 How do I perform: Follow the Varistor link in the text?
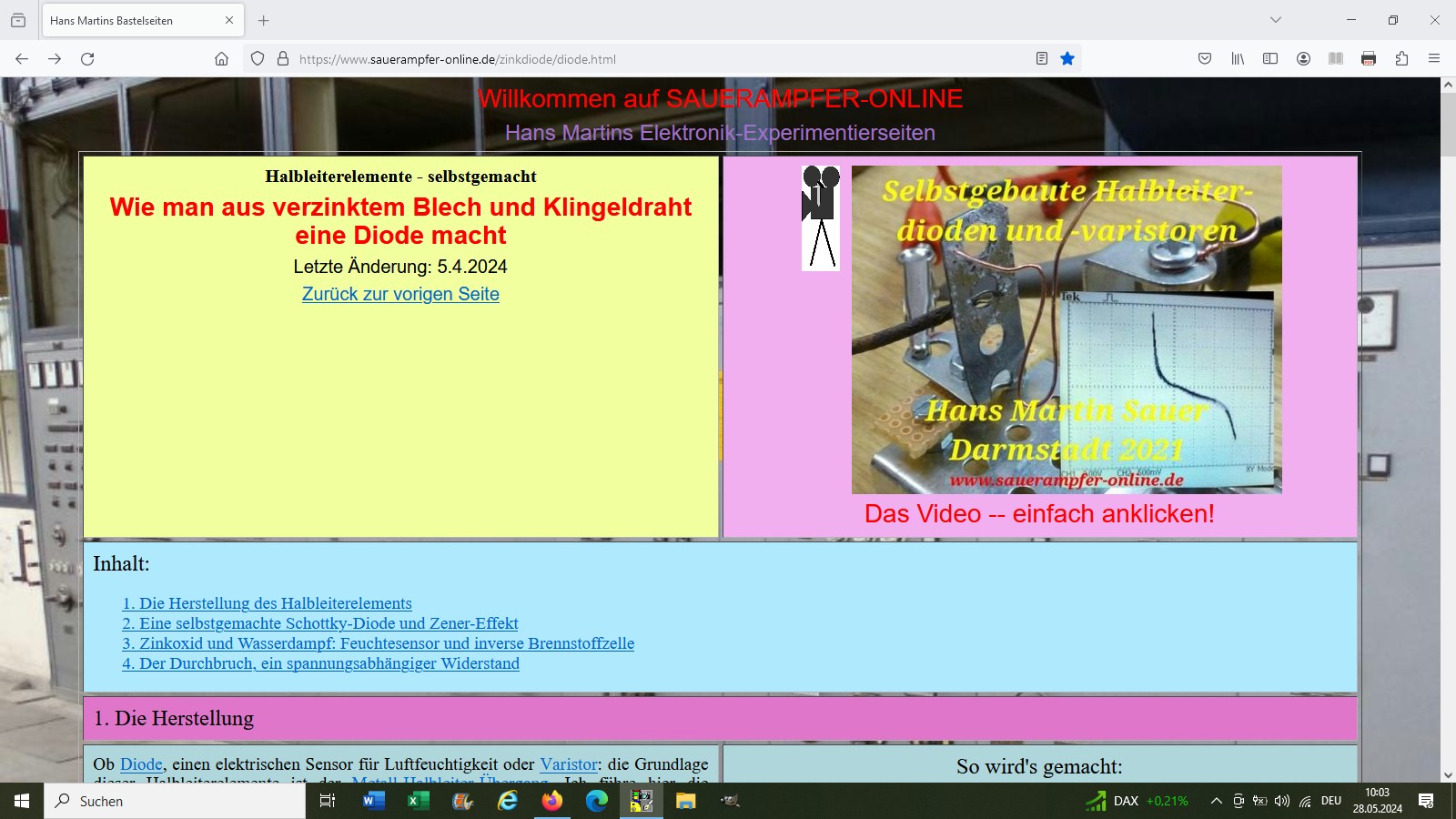pyautogui.click(x=569, y=764)
